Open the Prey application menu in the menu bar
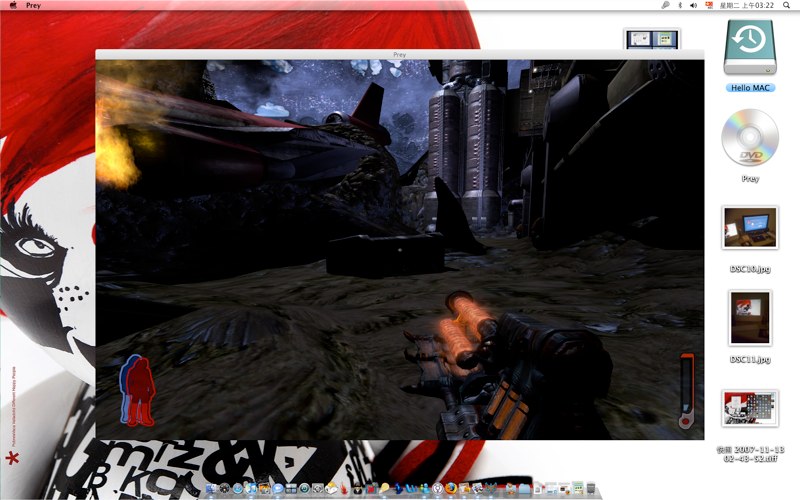This screenshot has height=500, width=800. (33, 5)
